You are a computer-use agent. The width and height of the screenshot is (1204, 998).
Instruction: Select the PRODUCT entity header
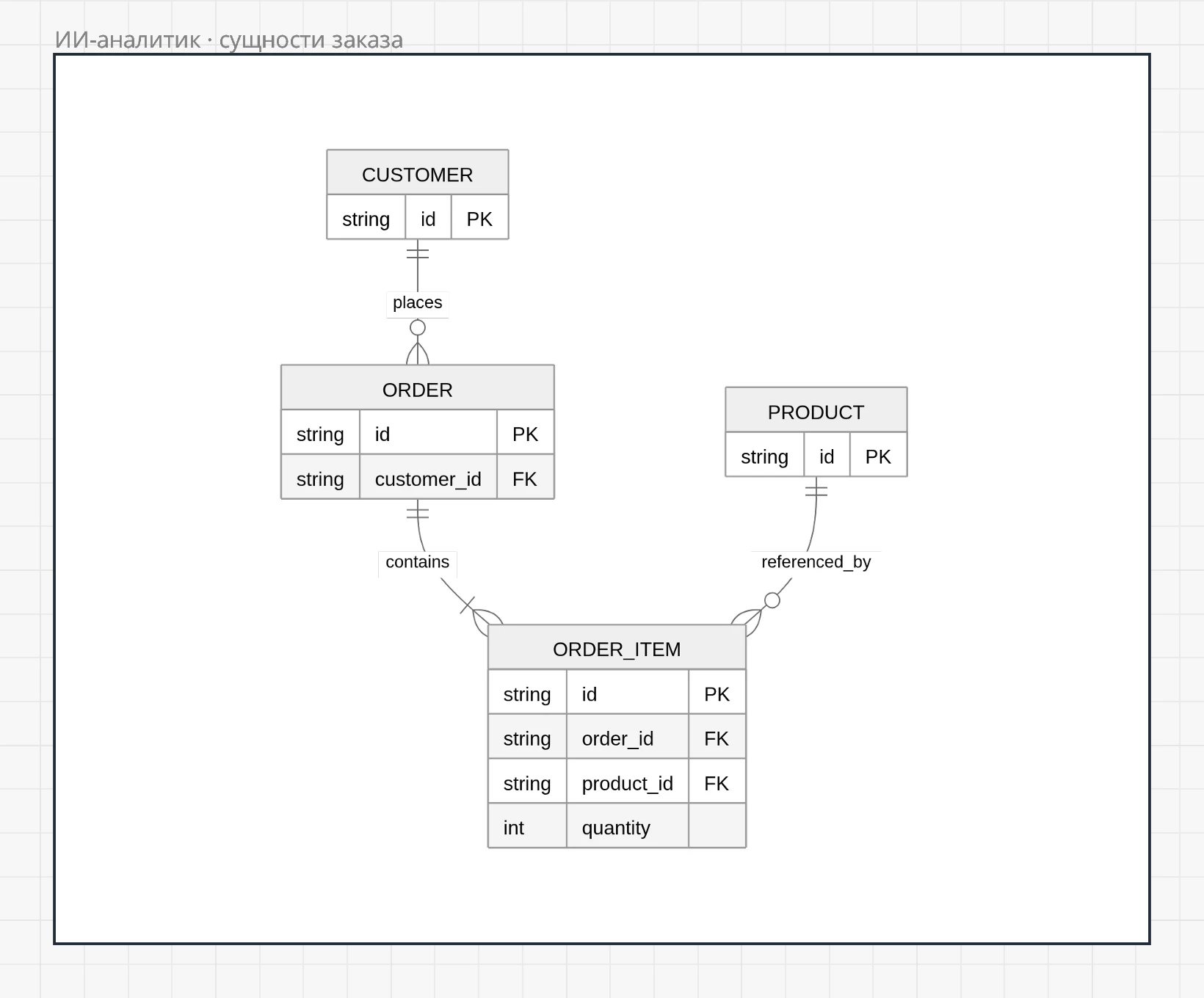point(816,410)
